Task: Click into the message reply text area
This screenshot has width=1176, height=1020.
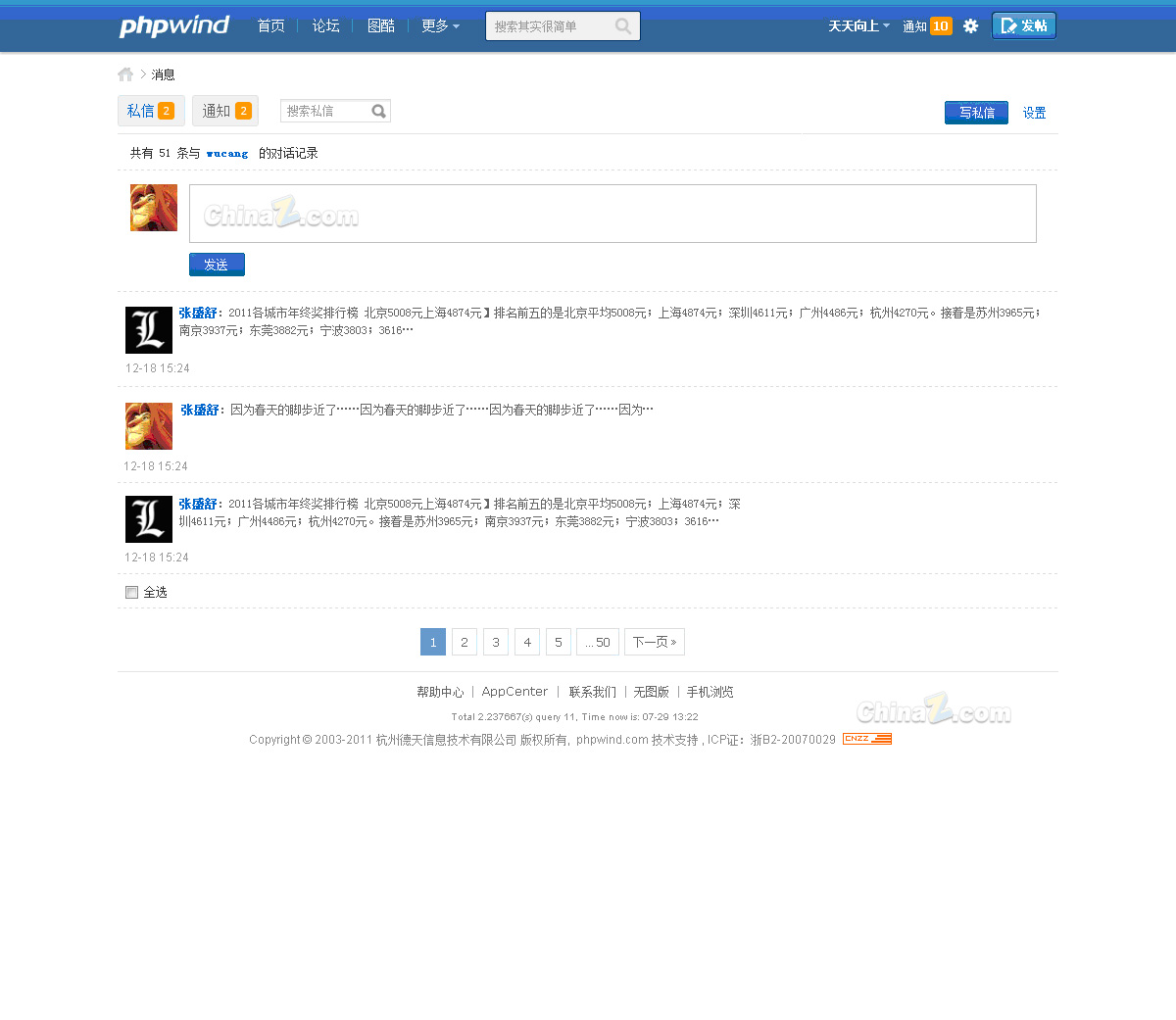Action: (612, 214)
